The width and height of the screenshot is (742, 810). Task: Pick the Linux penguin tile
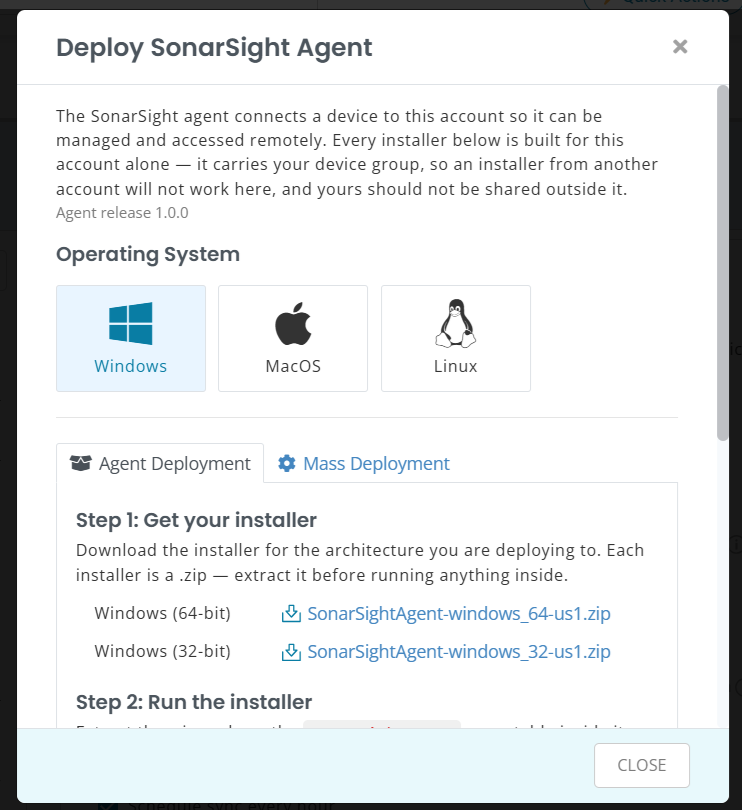[x=456, y=338]
